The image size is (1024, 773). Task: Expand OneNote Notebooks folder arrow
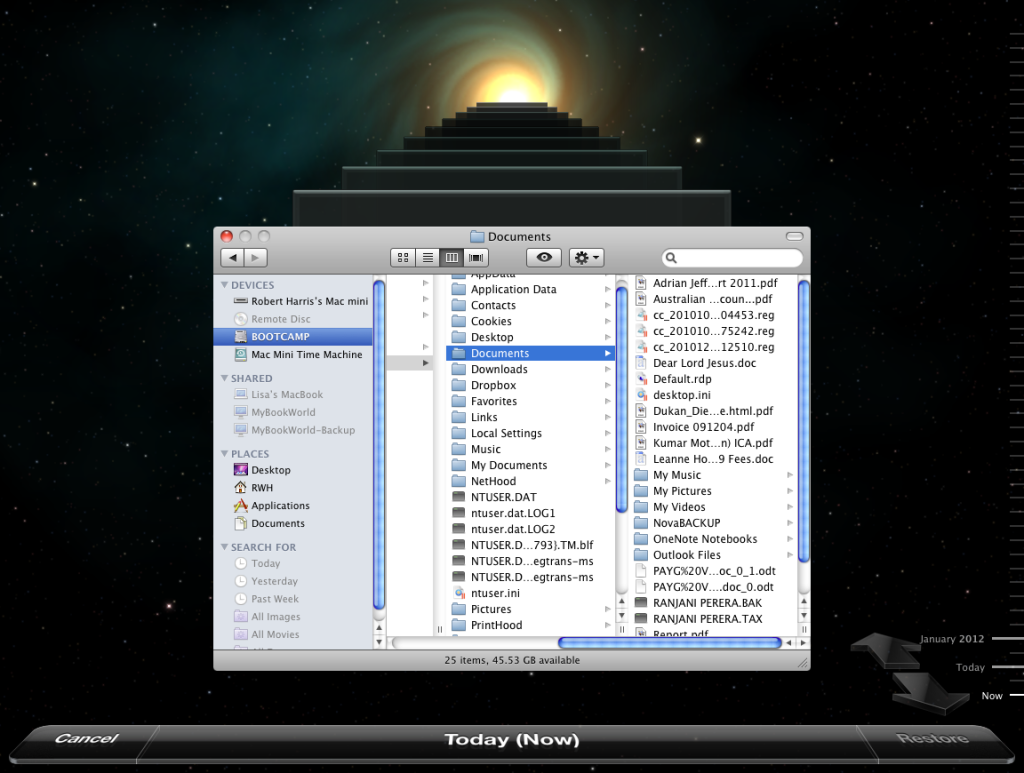790,539
